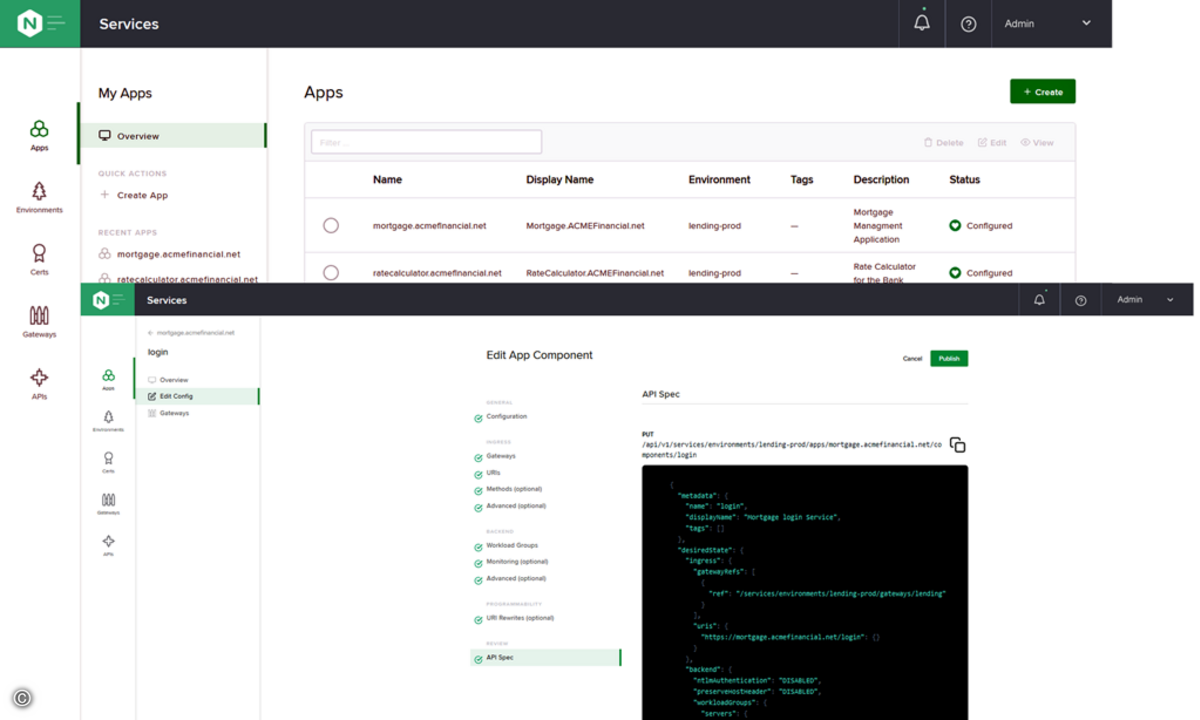This screenshot has height=720, width=1200.
Task: Select APIs icon in front window's left sidebar
Action: click(x=108, y=545)
